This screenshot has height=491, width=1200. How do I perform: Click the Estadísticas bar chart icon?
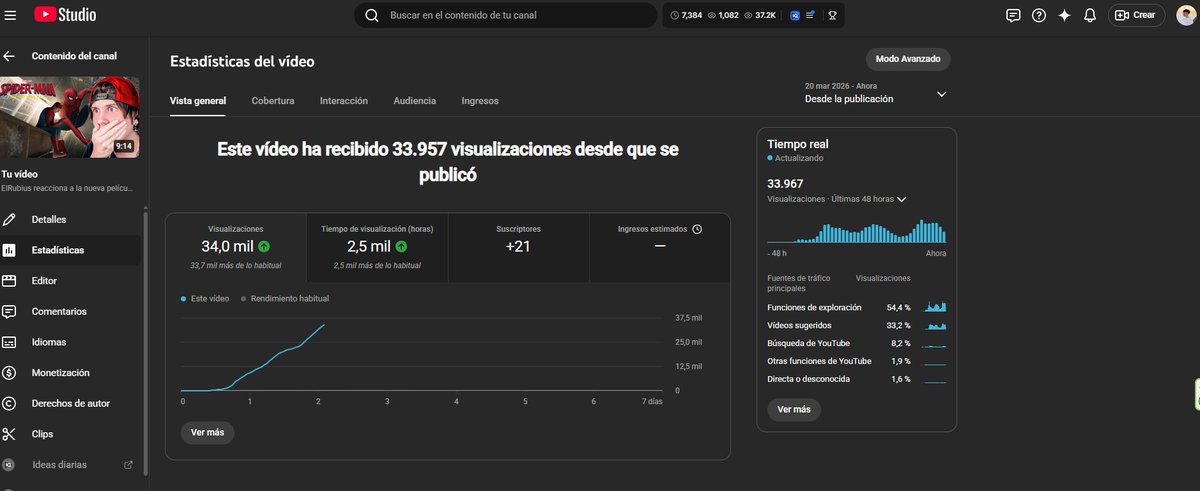click(10, 250)
